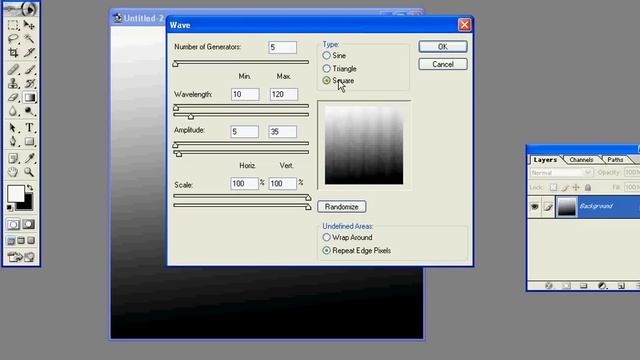Viewport: 640px width, 360px height.
Task: Switch to Standard edit mode
Action: point(13,224)
